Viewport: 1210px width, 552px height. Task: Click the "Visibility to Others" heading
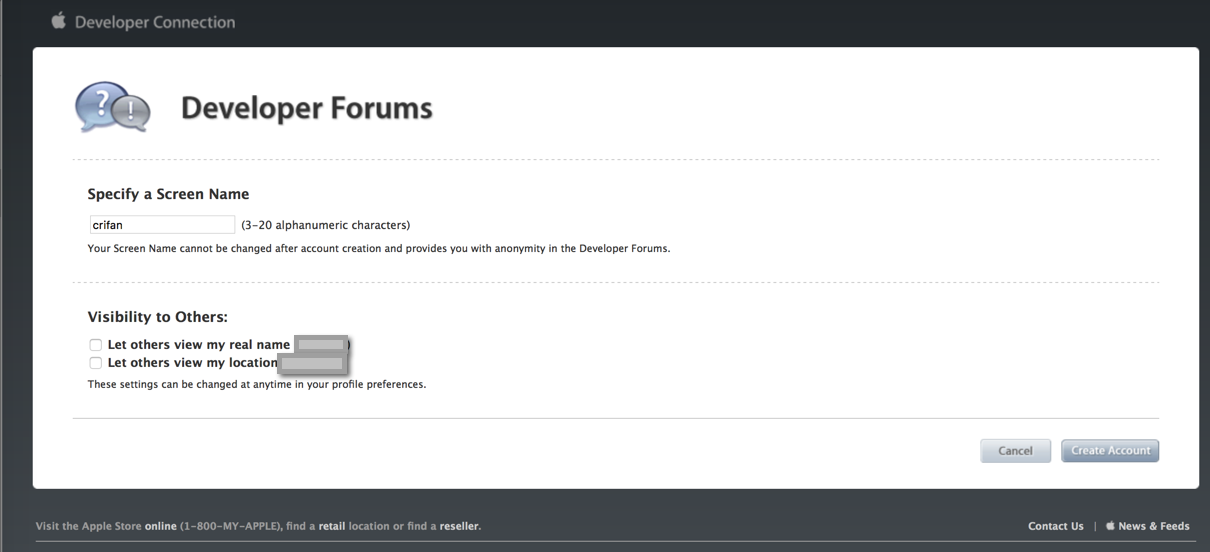click(x=158, y=317)
